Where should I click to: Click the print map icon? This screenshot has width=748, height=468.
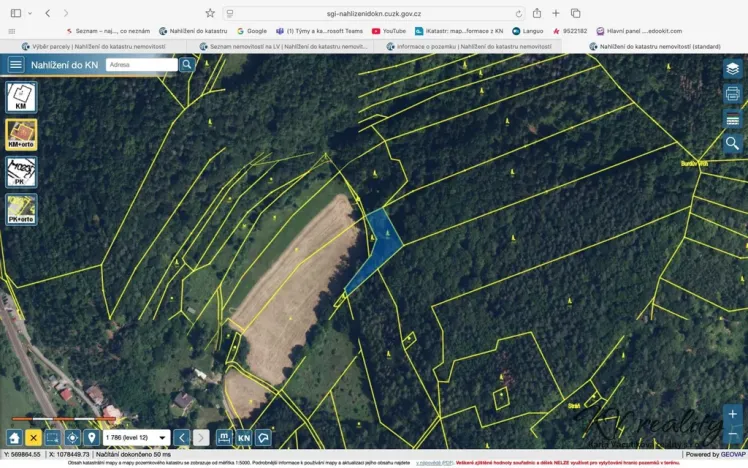(x=733, y=94)
